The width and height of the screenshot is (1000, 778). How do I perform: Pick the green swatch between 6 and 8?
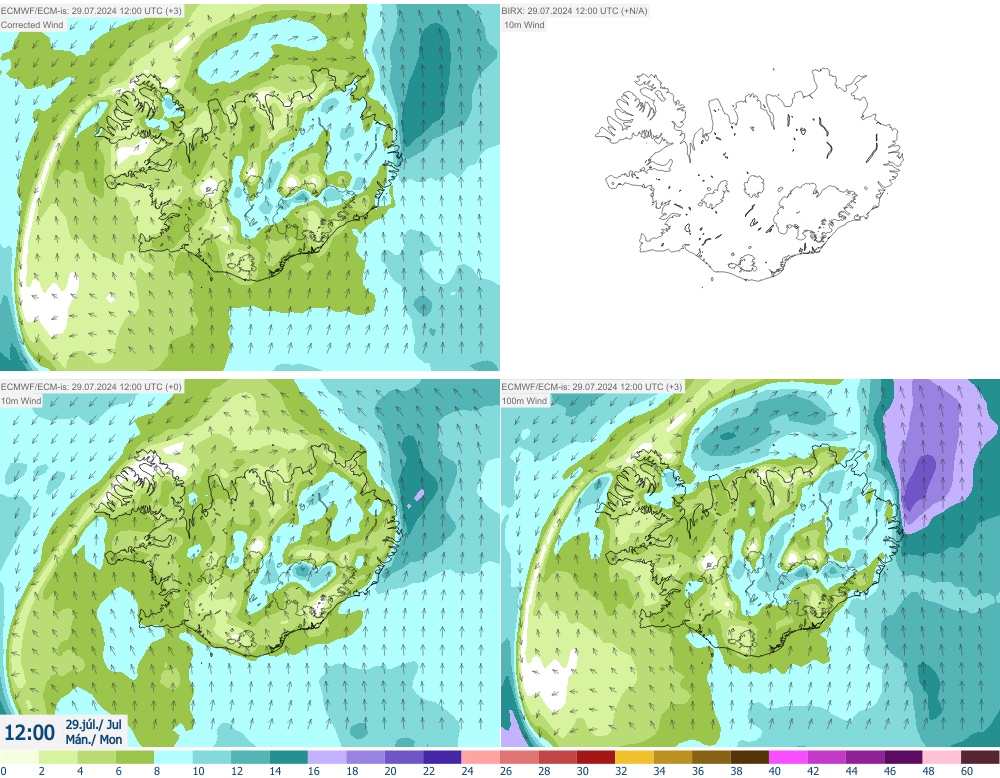[135, 757]
